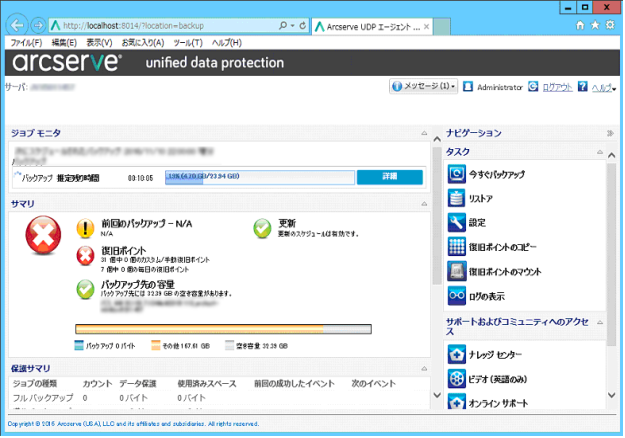The image size is (625, 438).
Task: Collapse the Tasks (タスク) section
Action: (x=600, y=152)
